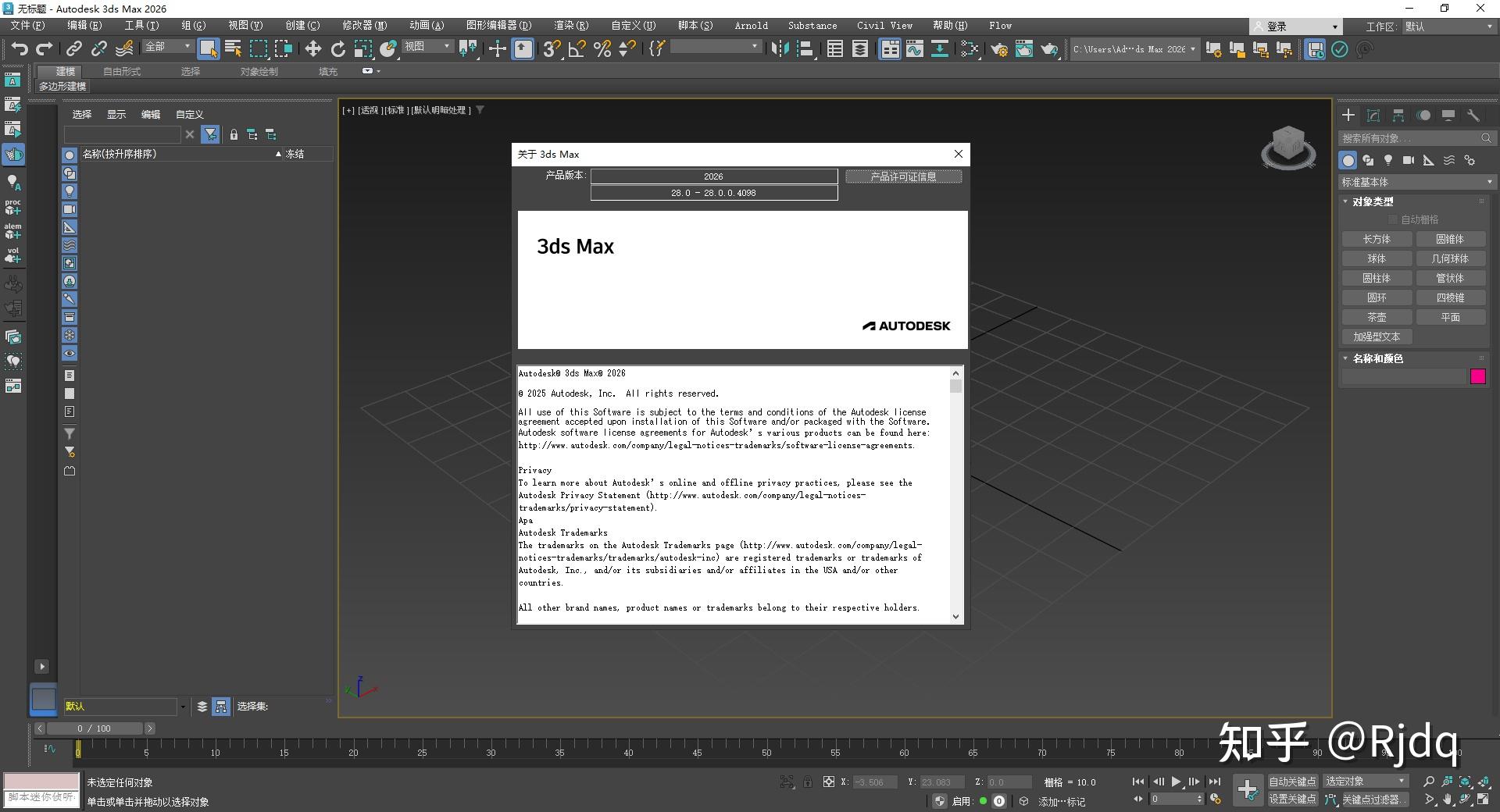Open the 默认明暗处理 viewport shading dropdown

(440, 110)
